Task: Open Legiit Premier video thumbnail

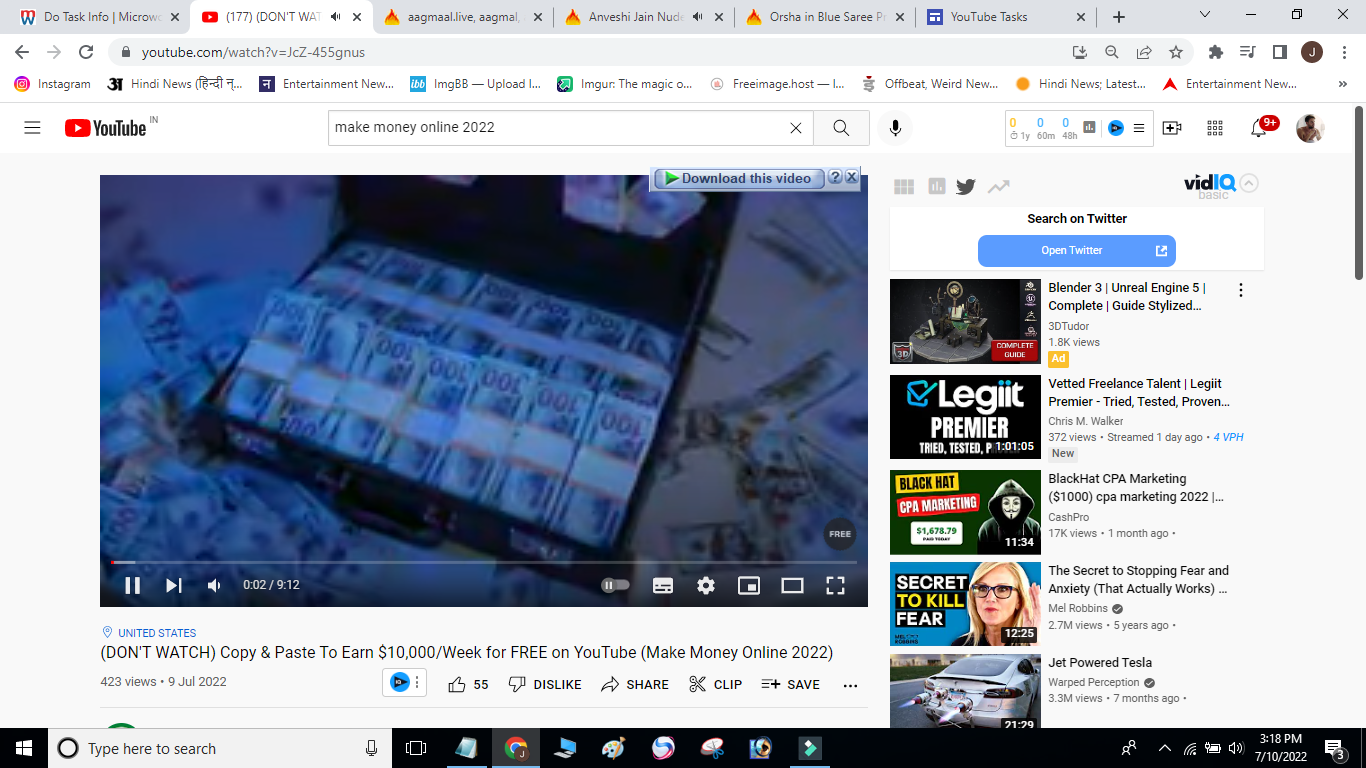Action: 965,417
